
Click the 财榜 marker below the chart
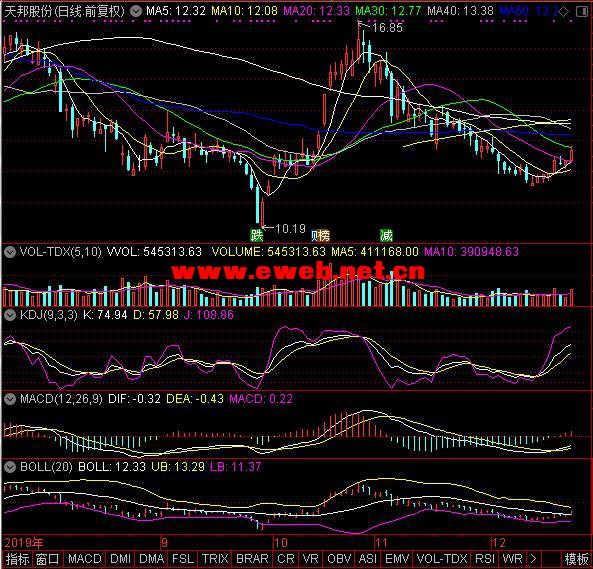point(320,236)
